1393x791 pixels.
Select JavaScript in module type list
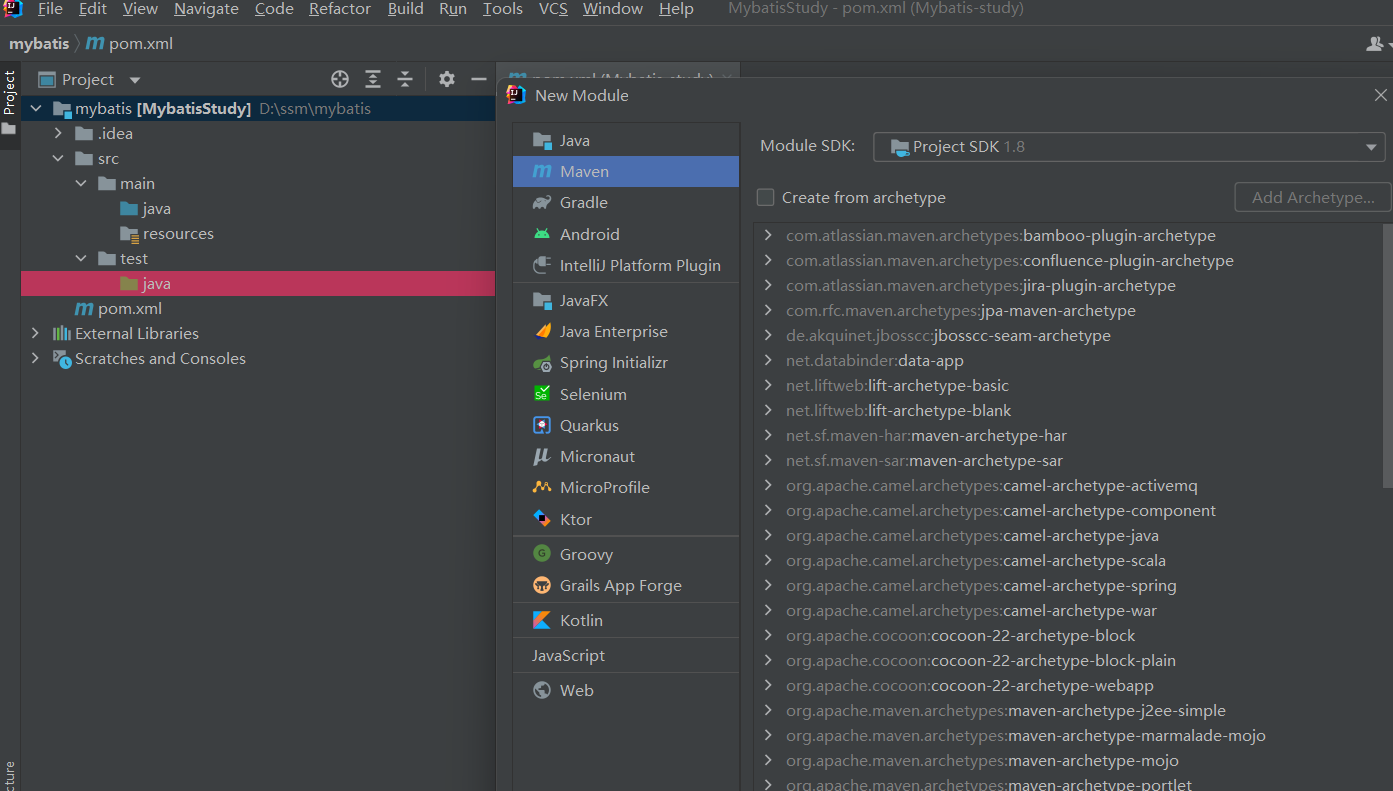click(568, 656)
